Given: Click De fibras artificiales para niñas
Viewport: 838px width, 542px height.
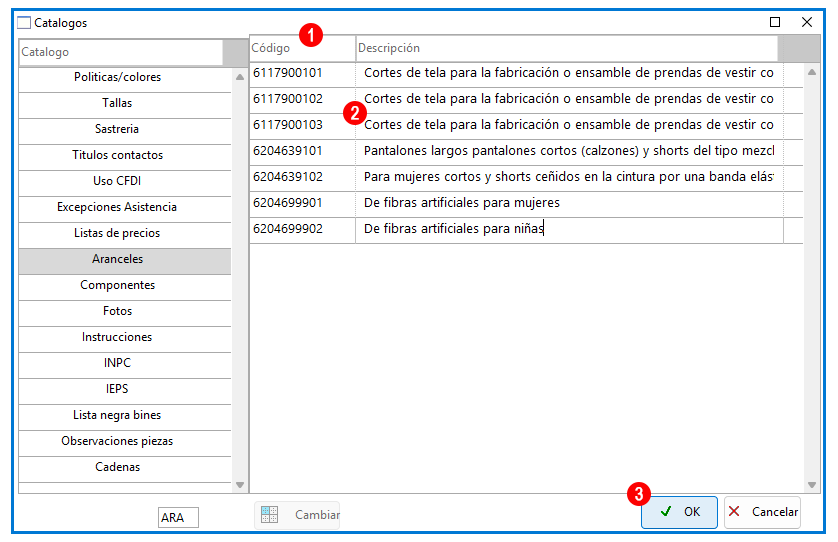Looking at the screenshot, I should (x=569, y=229).
